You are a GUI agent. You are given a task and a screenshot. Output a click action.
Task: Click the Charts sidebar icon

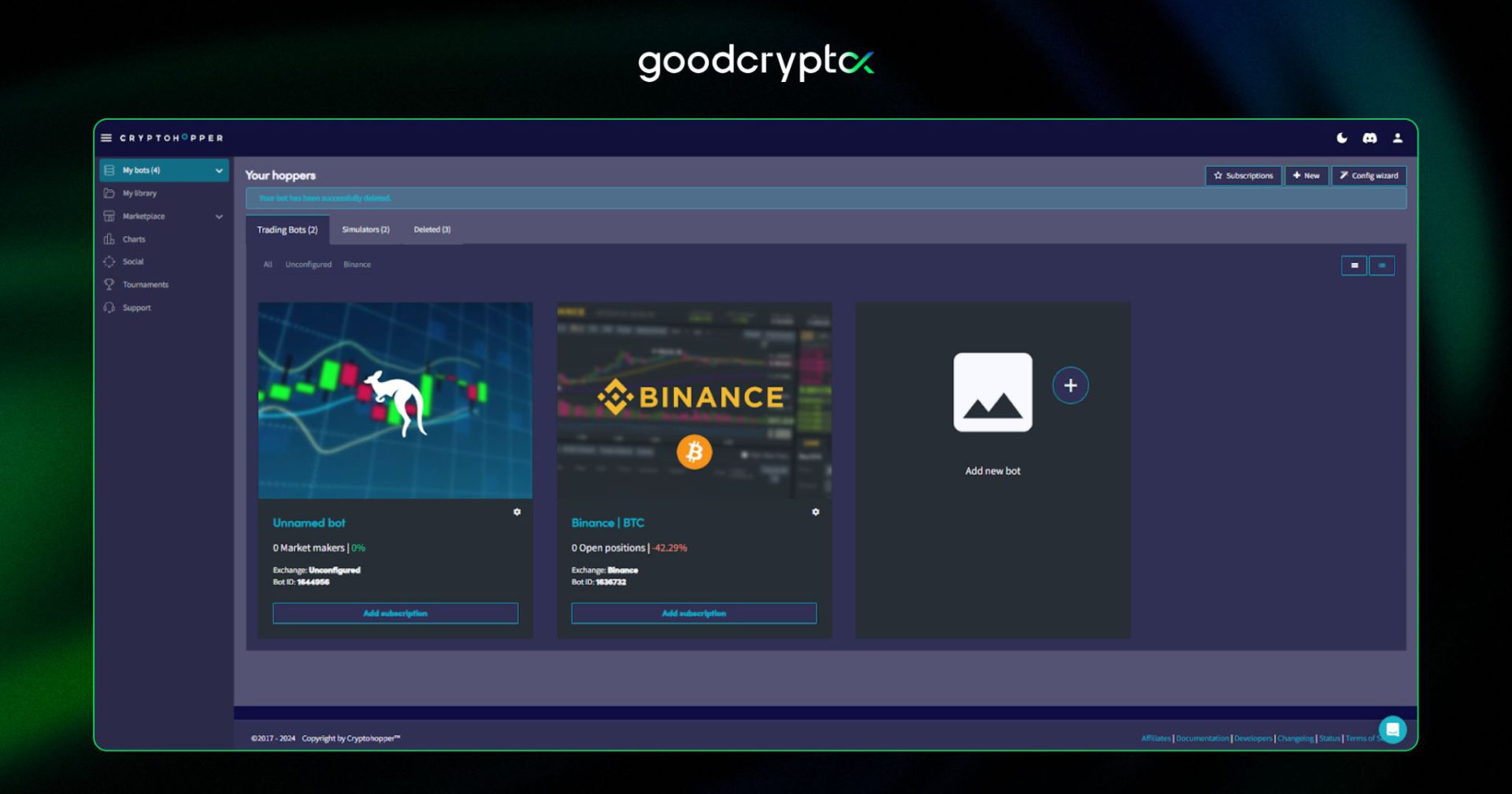click(x=109, y=239)
